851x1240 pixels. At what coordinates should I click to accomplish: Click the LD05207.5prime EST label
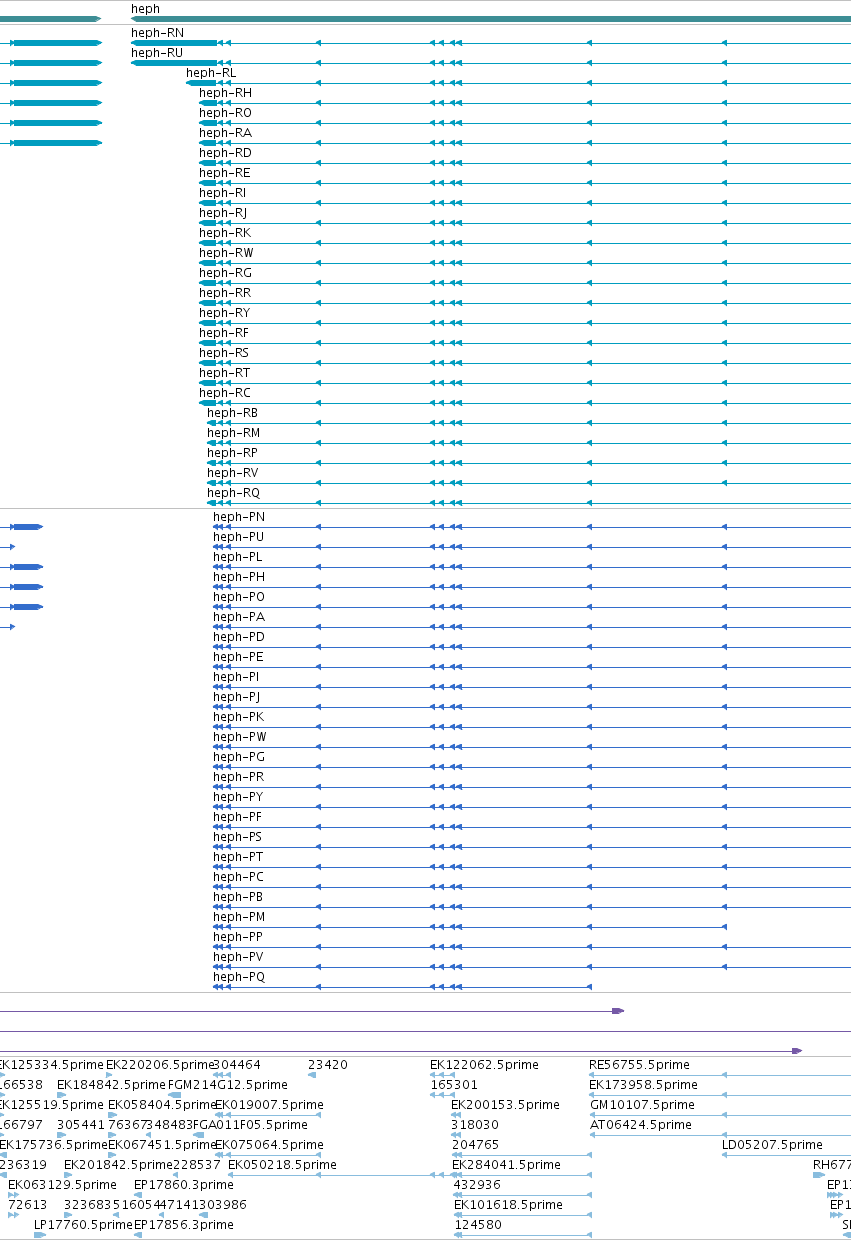click(772, 1145)
